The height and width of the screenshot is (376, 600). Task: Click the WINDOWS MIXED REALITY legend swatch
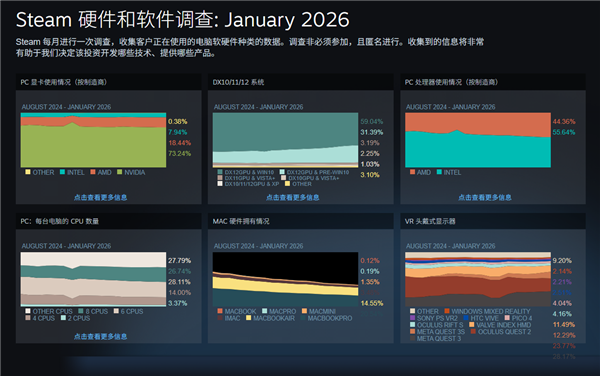[447, 311]
